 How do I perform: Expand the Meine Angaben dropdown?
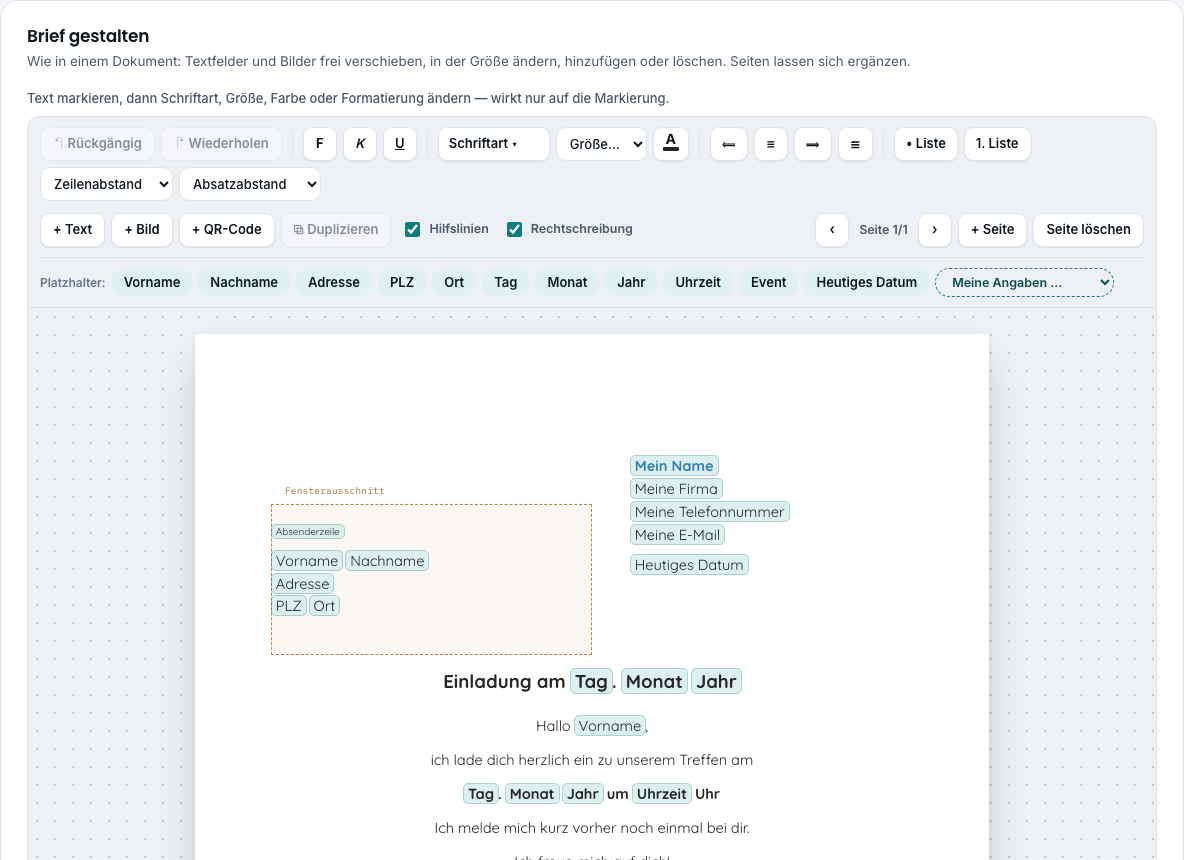[x=1025, y=282]
